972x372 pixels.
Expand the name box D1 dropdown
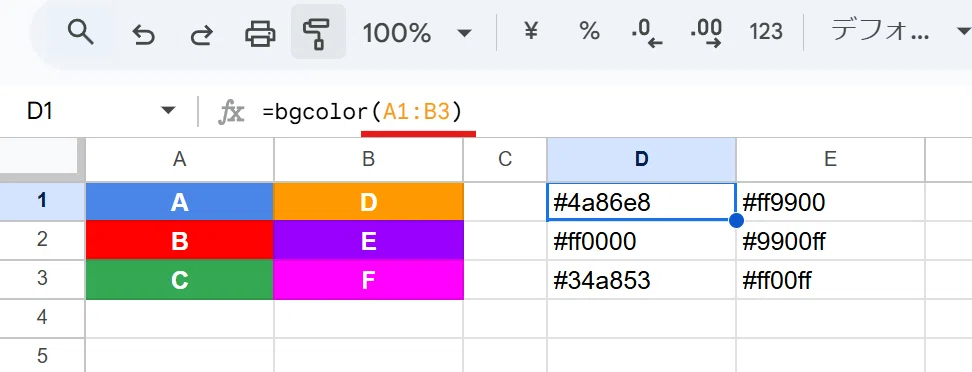[167, 111]
